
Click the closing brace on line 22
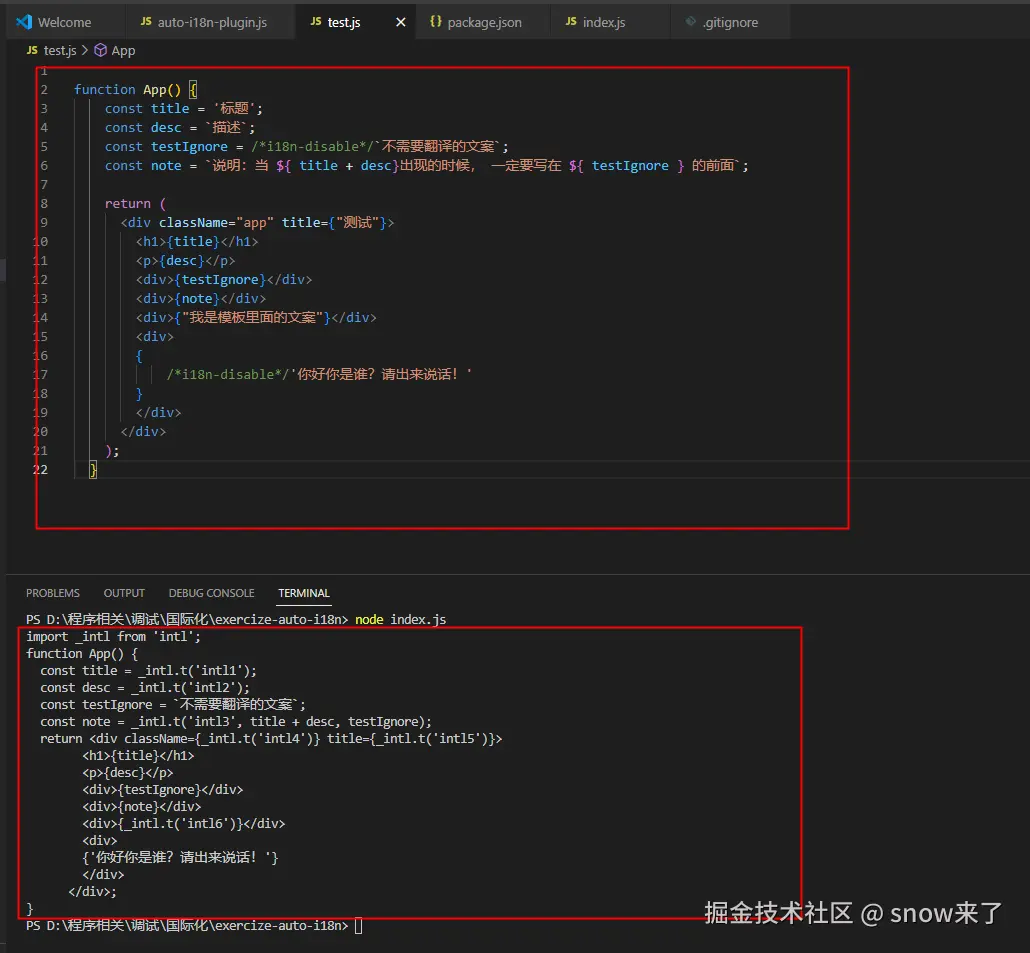93,470
